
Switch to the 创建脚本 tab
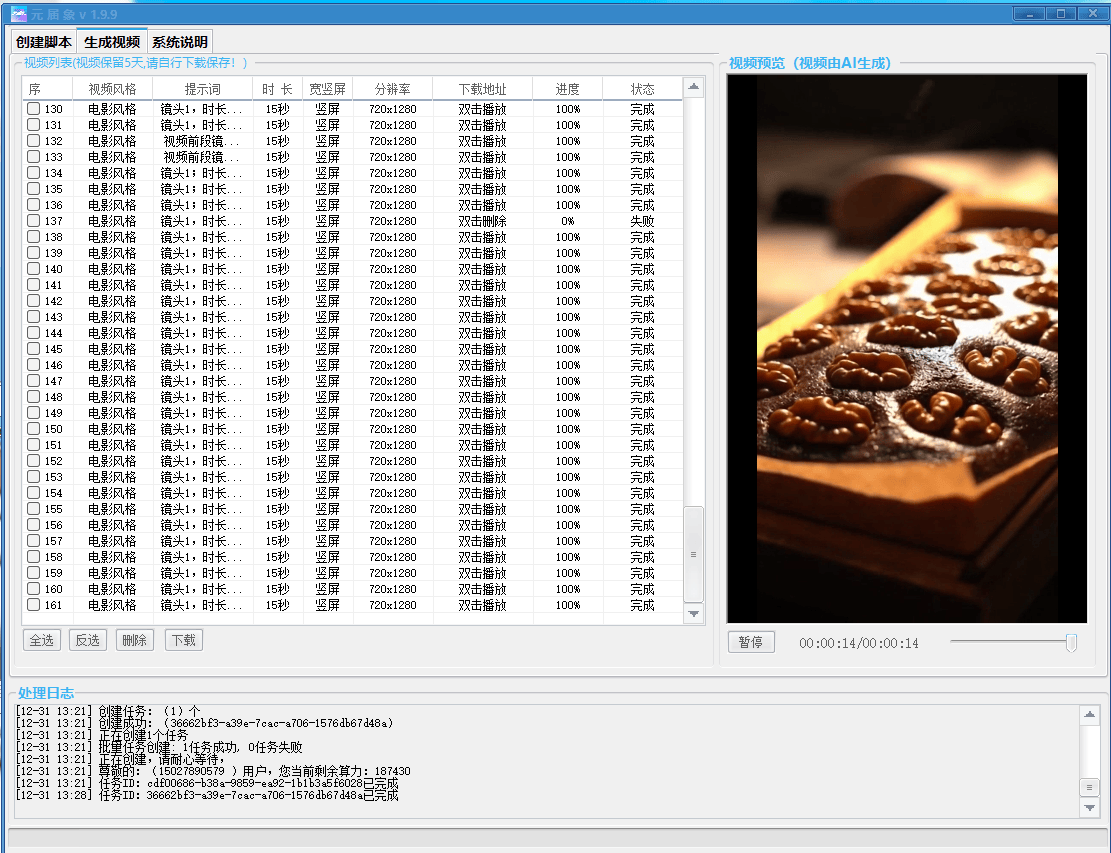point(44,42)
